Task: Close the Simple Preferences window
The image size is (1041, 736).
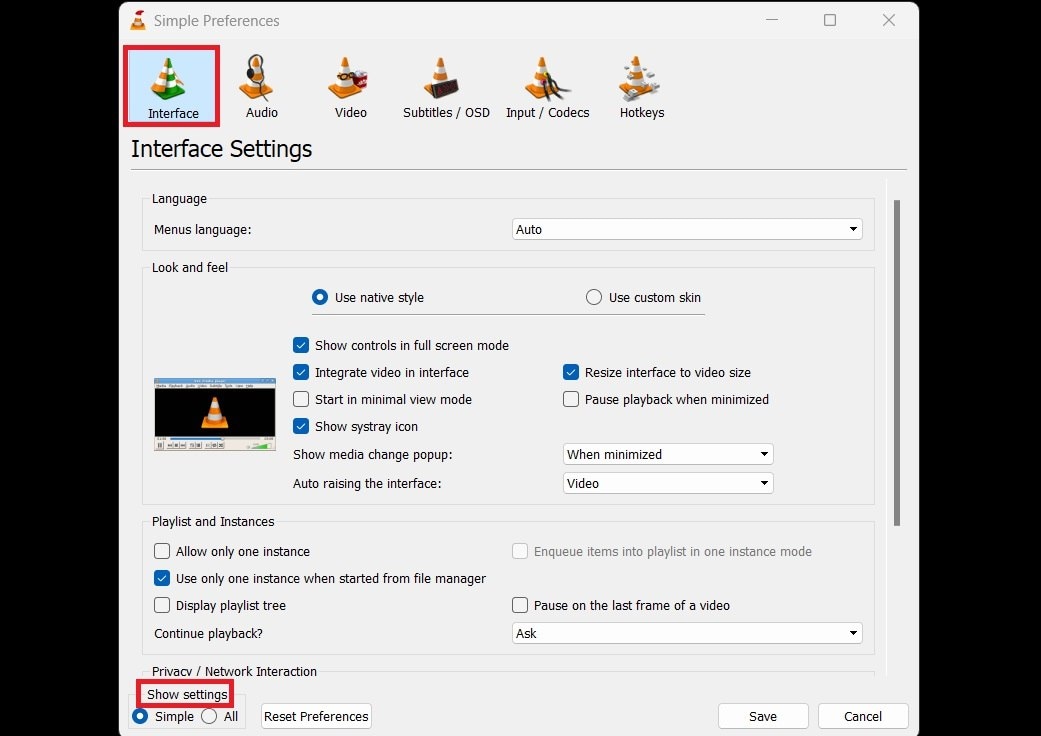Action: point(889,21)
